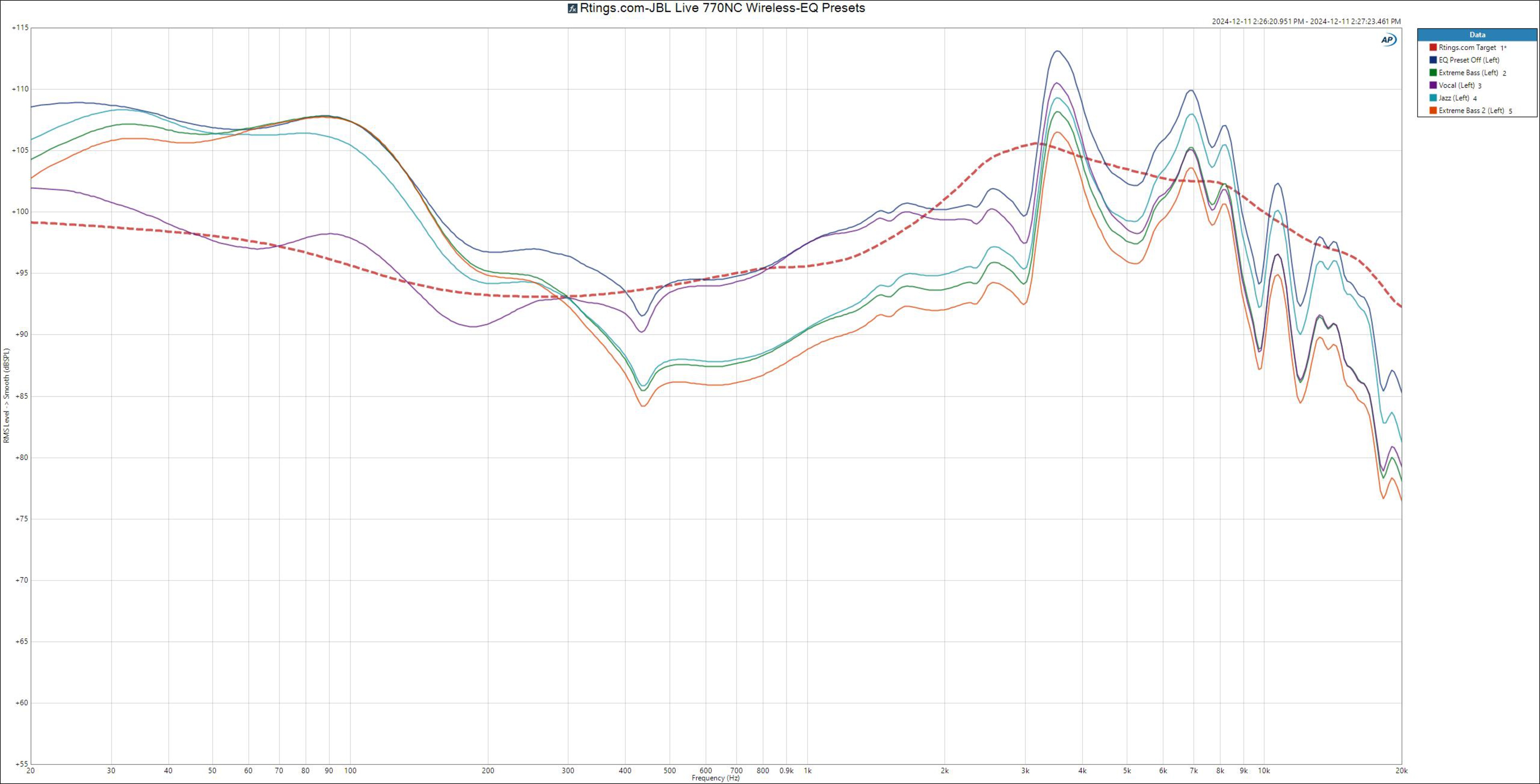Select the EQ Preset Off (Left) label
Screen dimensions: 1540x784
1469,60
